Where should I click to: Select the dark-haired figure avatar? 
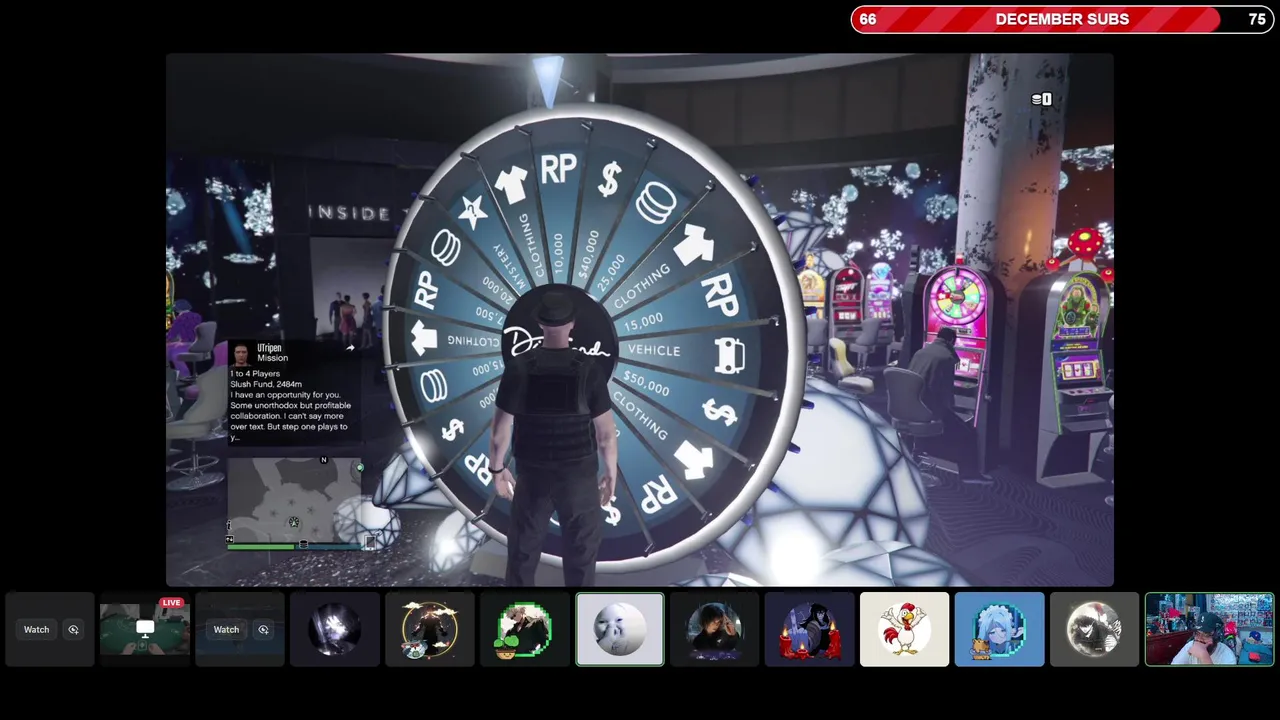coord(715,629)
